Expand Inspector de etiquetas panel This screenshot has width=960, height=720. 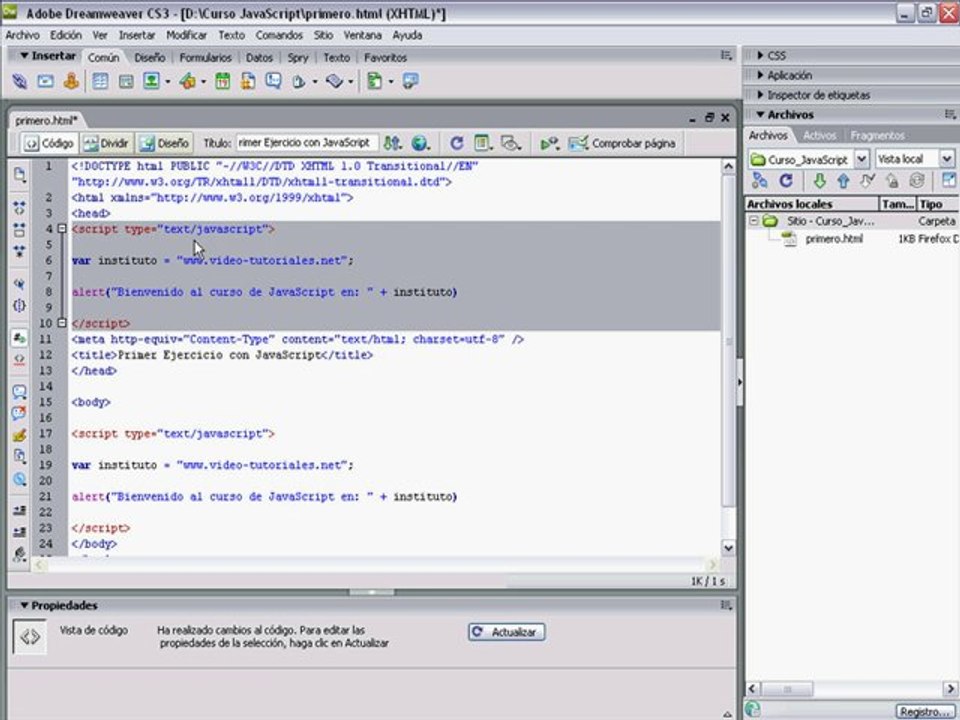[x=760, y=95]
